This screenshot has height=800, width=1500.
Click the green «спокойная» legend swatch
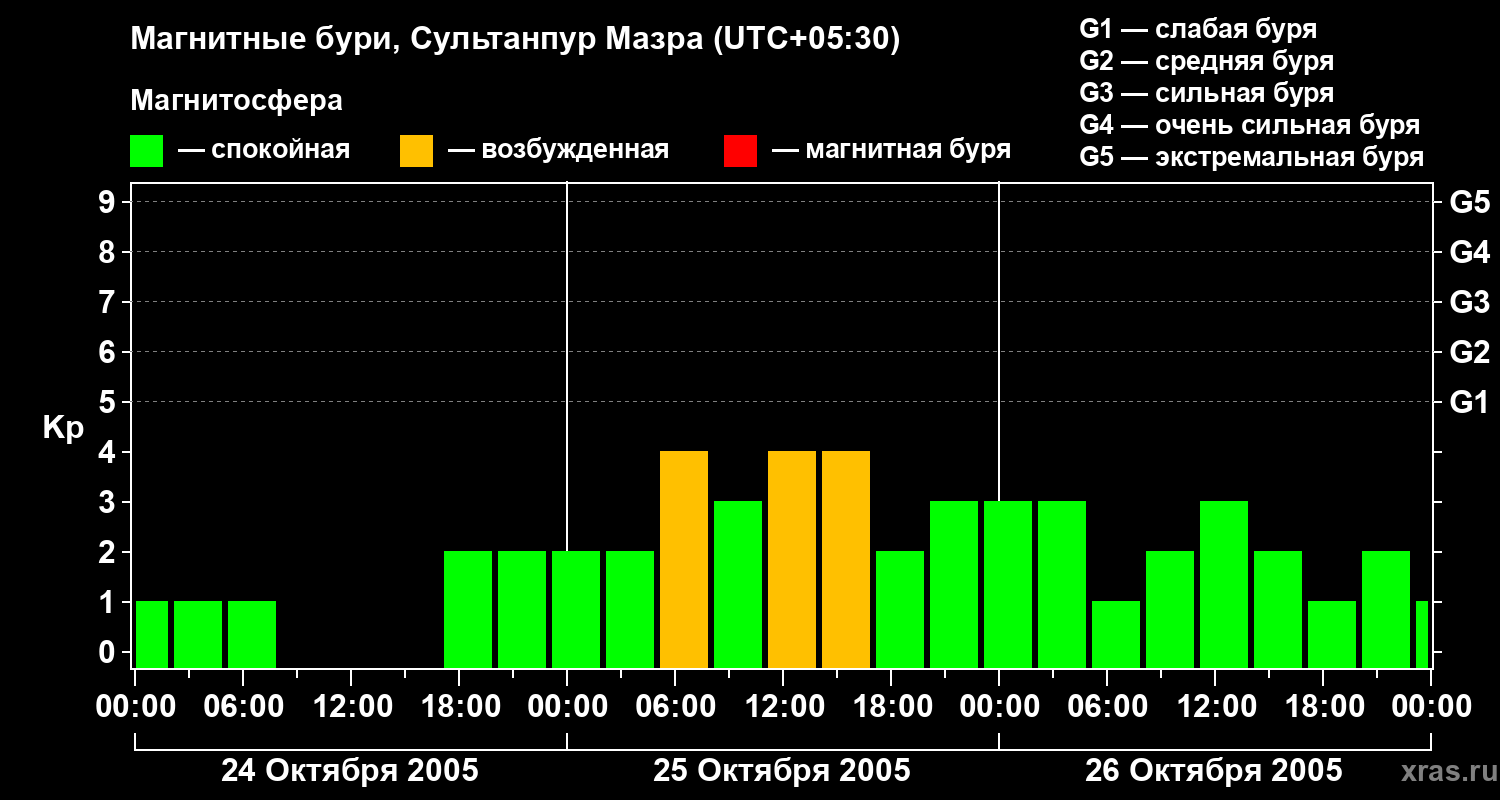pos(147,151)
